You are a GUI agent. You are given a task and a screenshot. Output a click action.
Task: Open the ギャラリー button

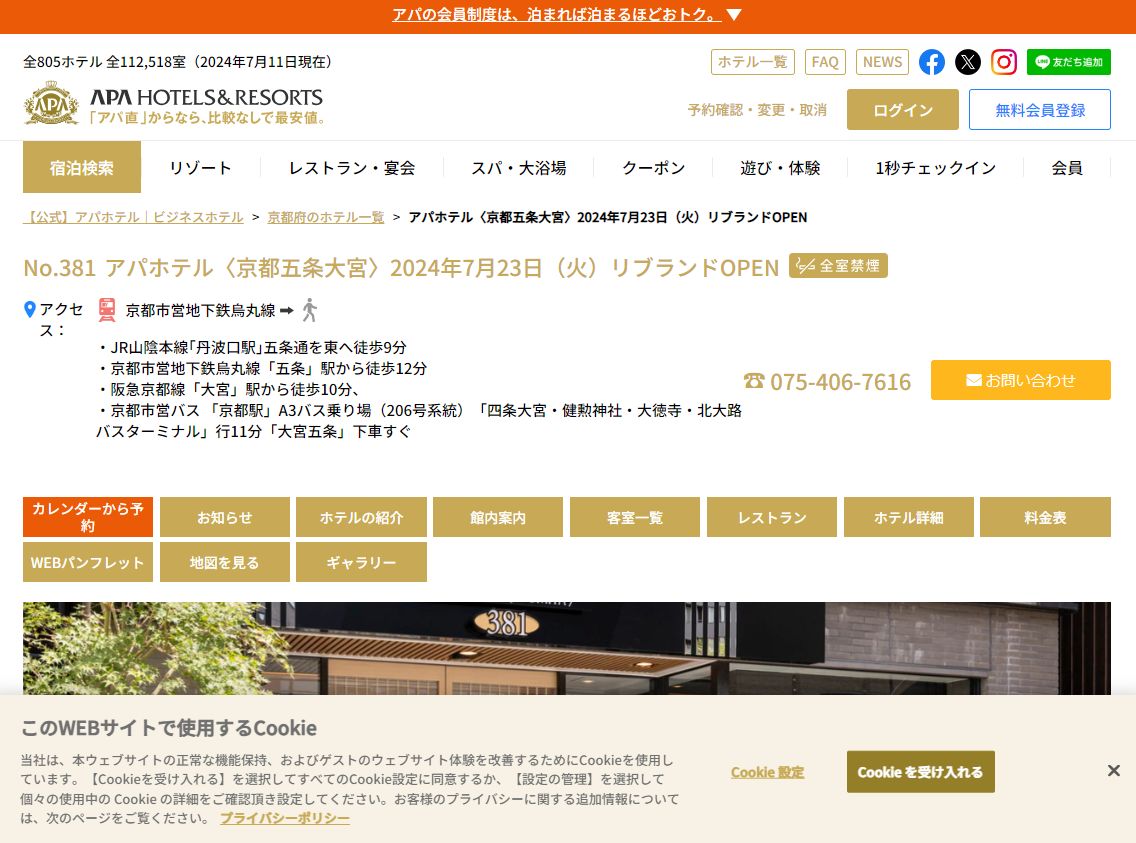[x=362, y=562]
